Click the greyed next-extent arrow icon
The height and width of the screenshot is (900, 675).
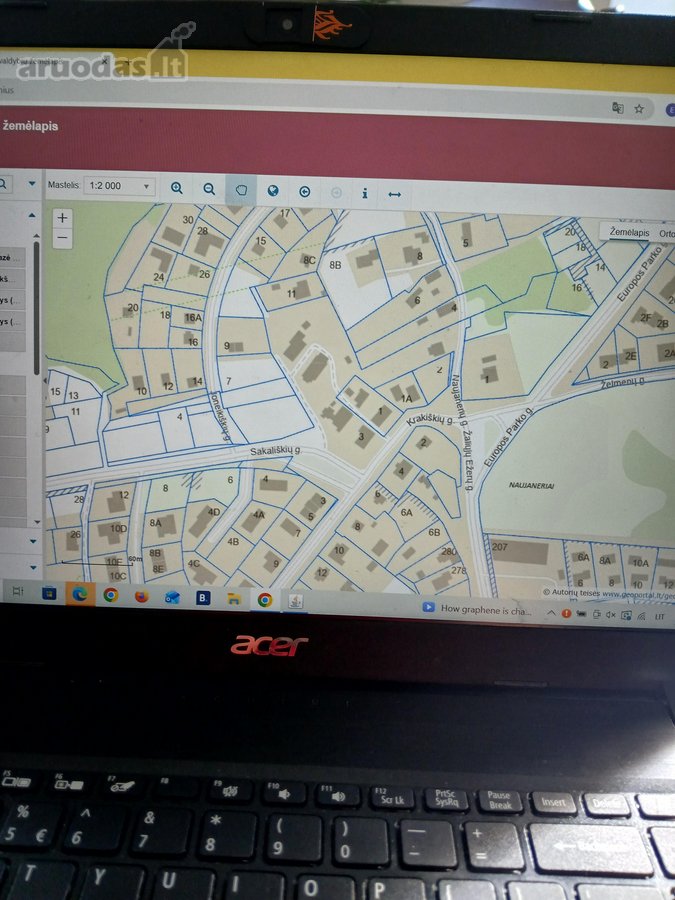[x=336, y=193]
